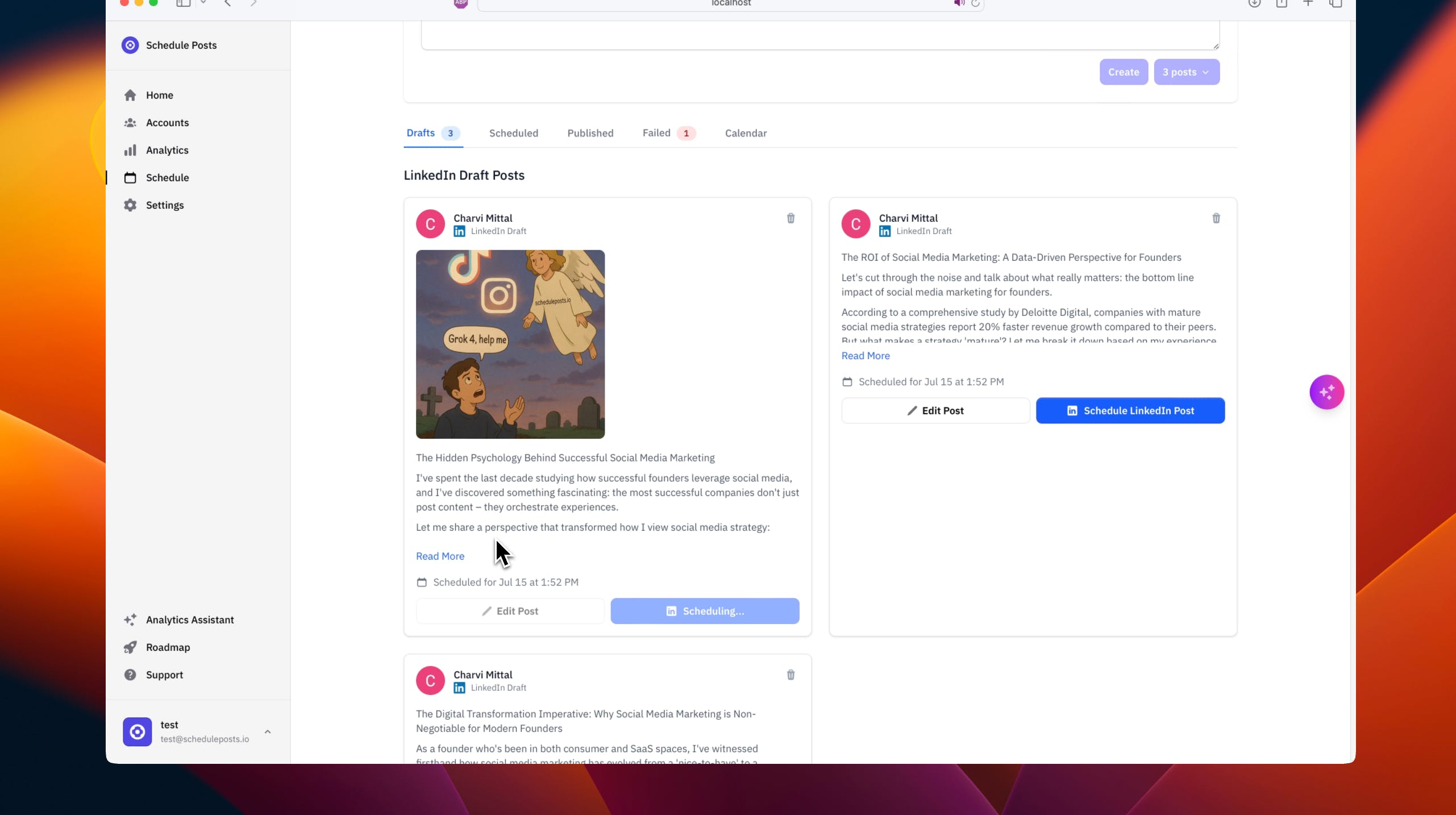Delete the Digital Transformation draft via trash icon
Screen dimensions: 1456x815
click(x=791, y=675)
